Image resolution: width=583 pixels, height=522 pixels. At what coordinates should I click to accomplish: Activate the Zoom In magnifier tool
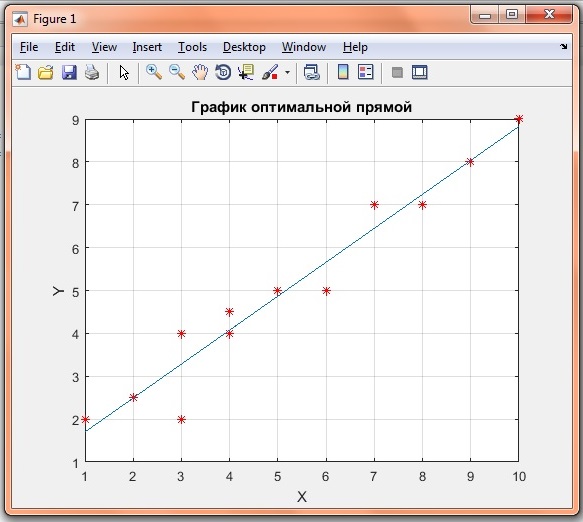pos(154,72)
